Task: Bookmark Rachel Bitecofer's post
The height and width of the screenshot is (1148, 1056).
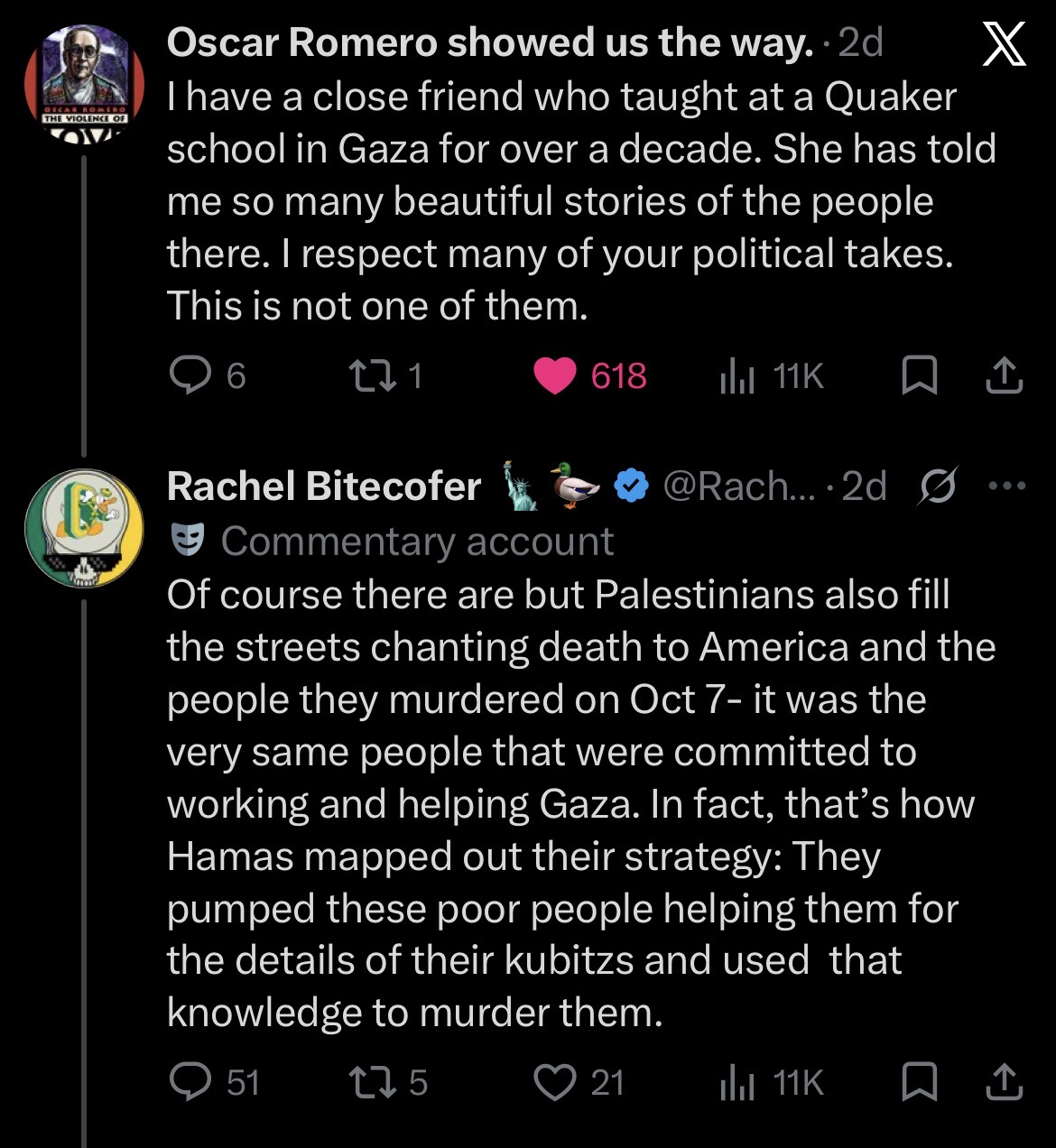Action: [920, 1082]
